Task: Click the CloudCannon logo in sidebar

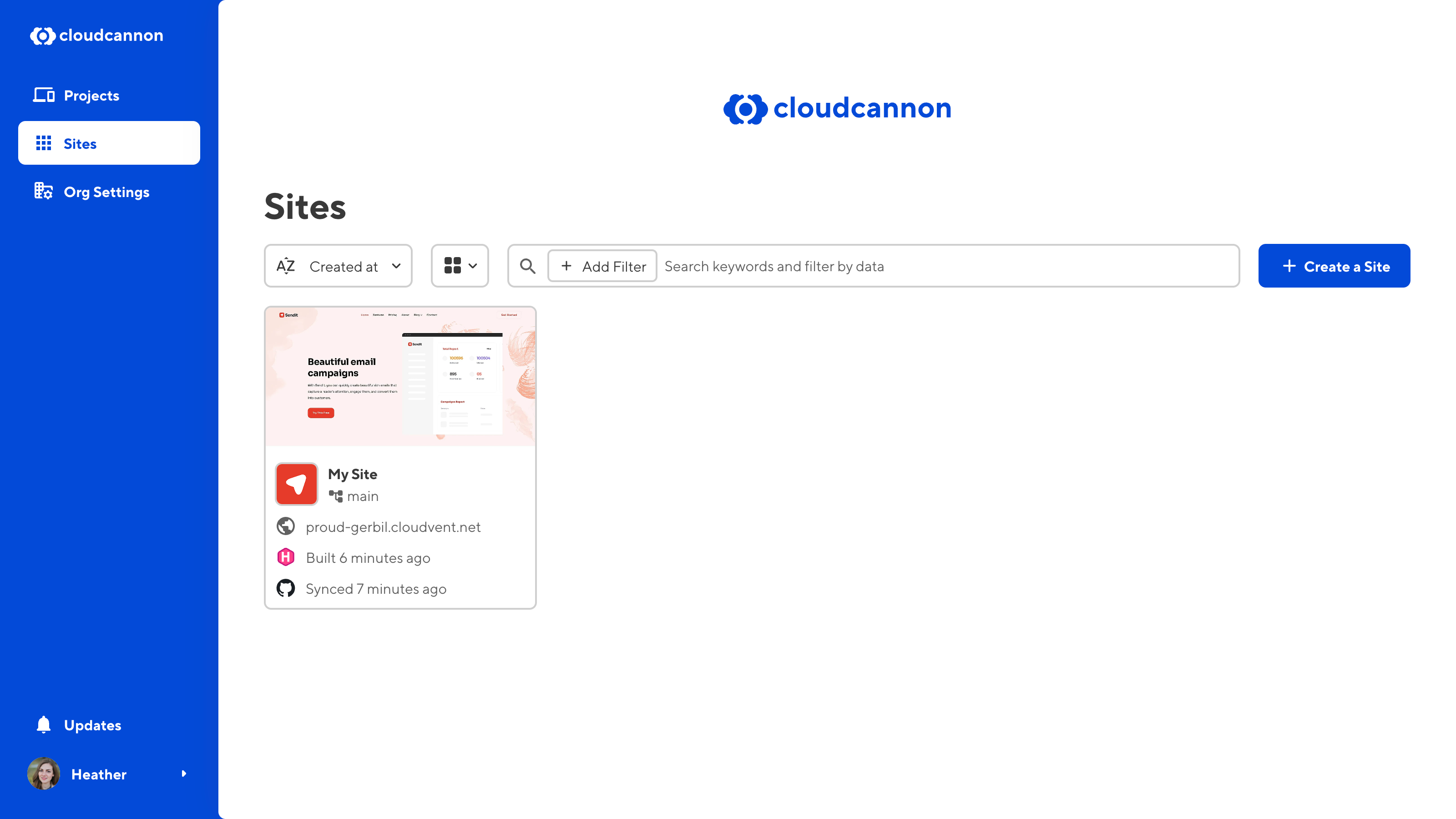Action: pos(97,35)
